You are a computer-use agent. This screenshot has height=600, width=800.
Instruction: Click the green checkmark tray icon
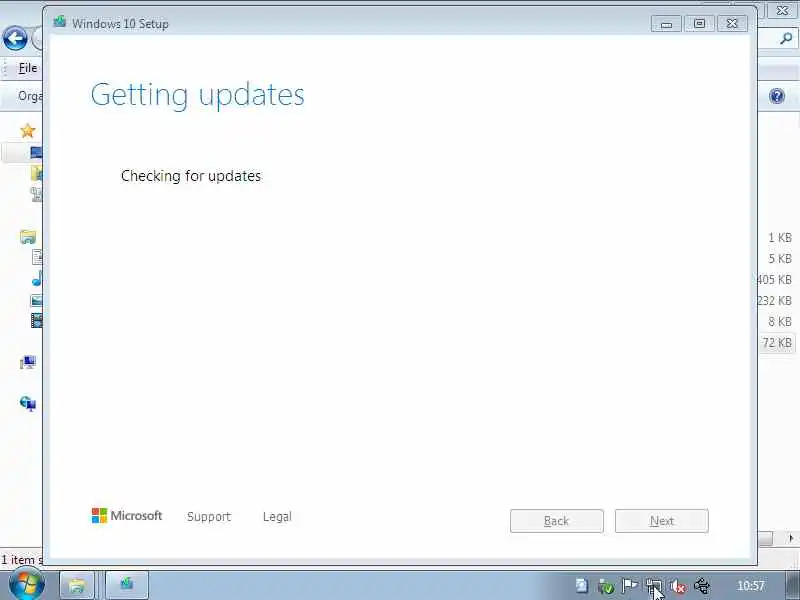[x=606, y=587]
